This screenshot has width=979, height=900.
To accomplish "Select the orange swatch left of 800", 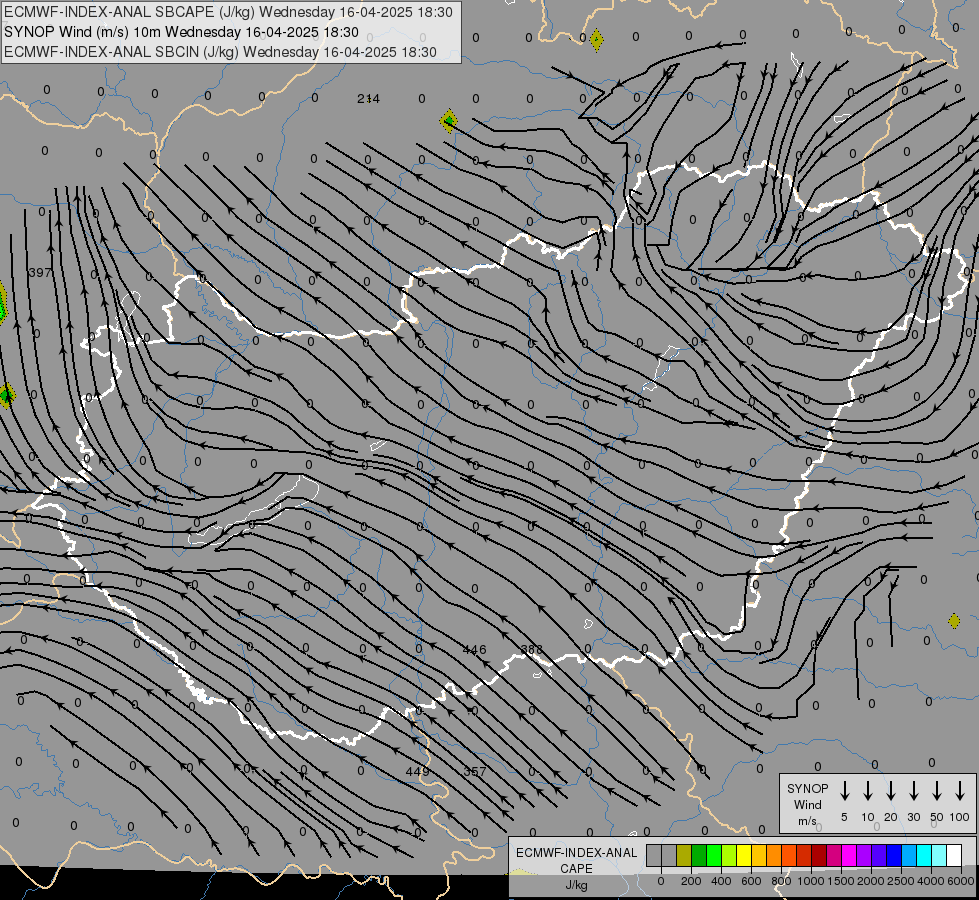I will (x=774, y=855).
